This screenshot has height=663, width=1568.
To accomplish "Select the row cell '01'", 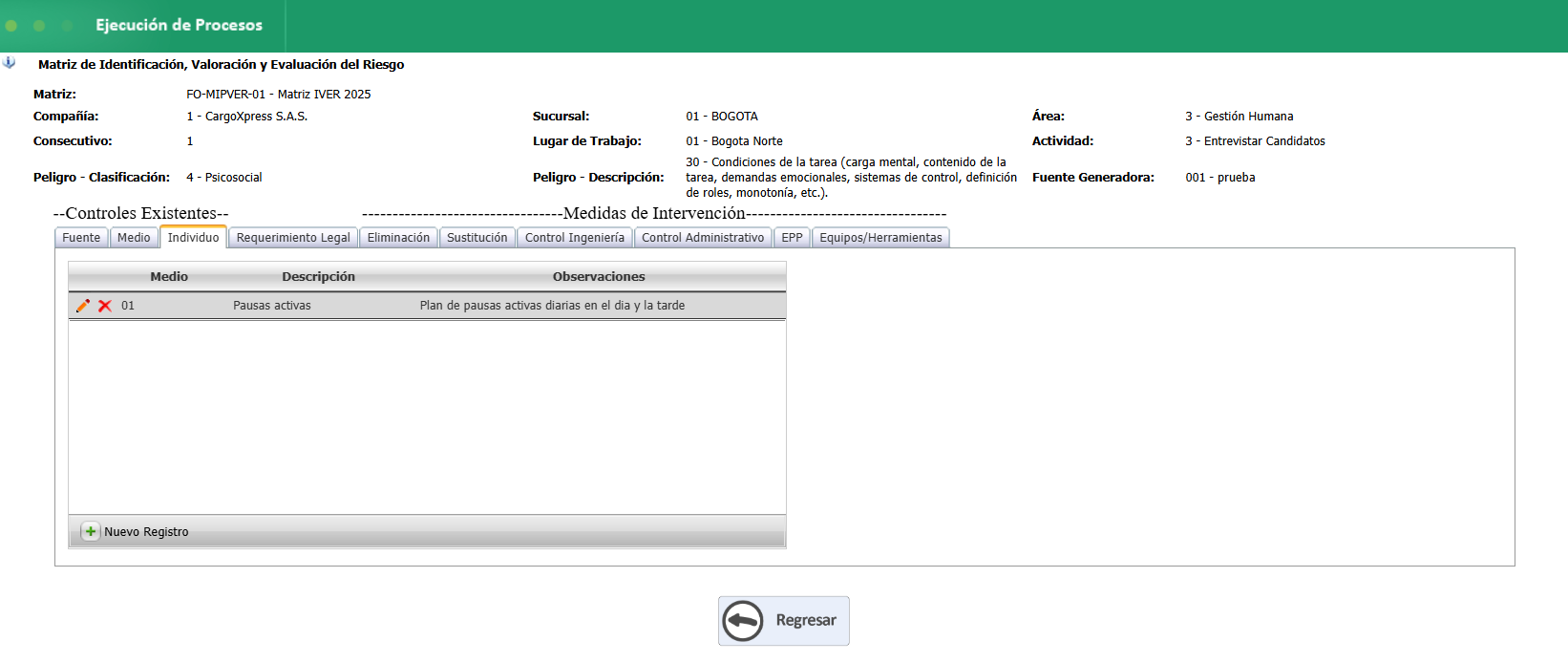I will coord(128,306).
